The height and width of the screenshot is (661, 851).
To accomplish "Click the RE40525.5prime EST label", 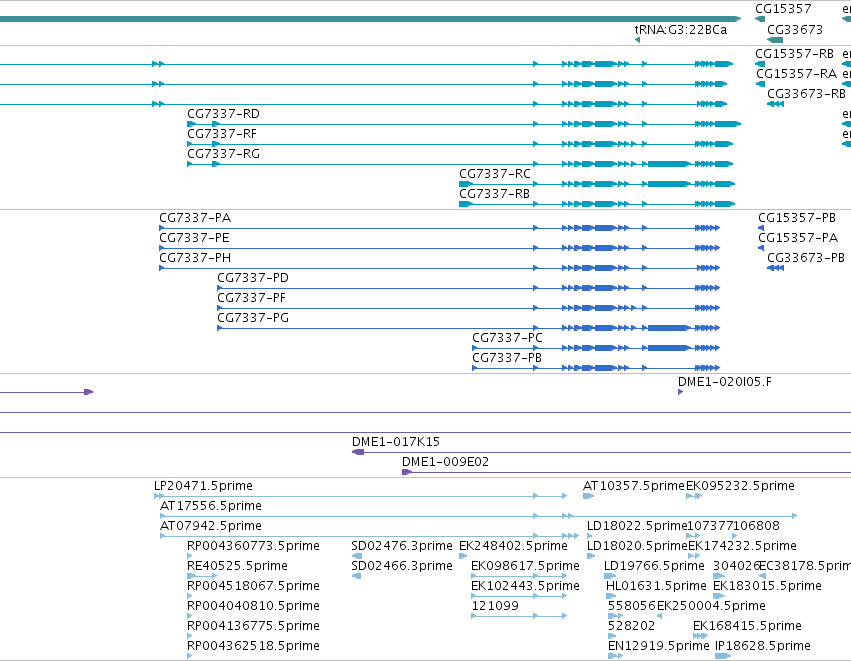I will tap(237, 566).
